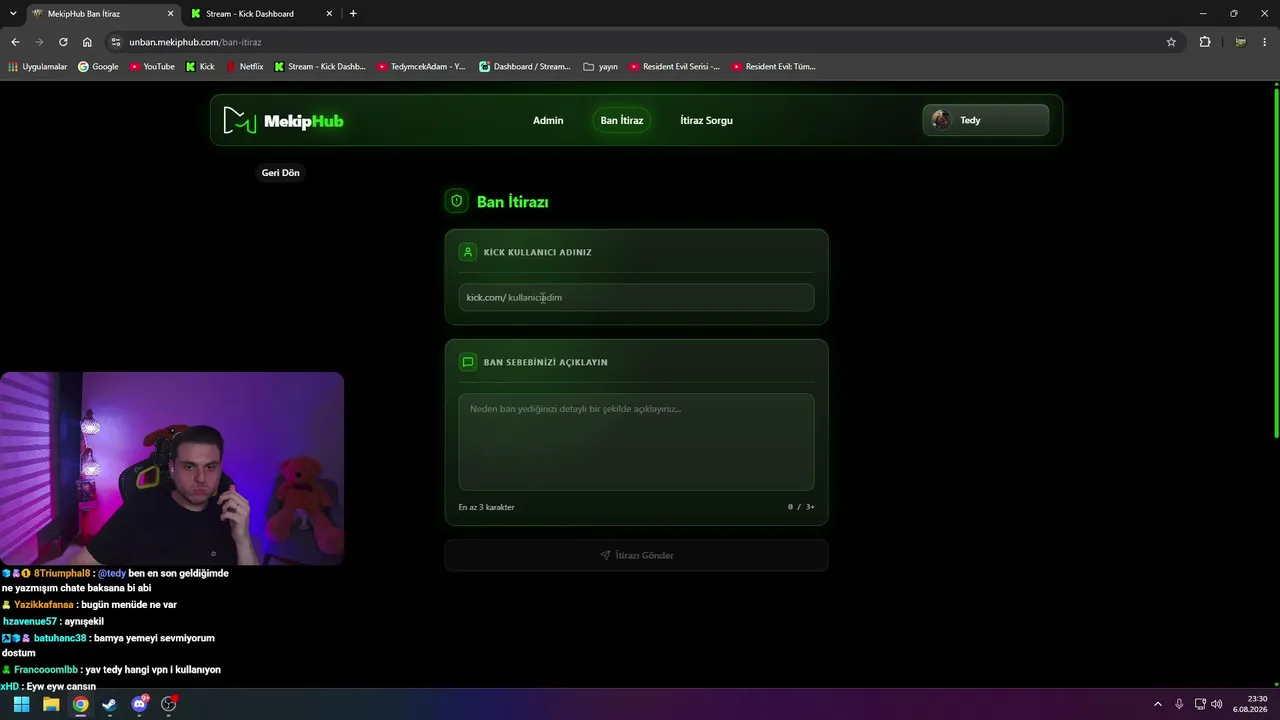1280x720 pixels.
Task: Open the YouTube bookmark
Action: (x=152, y=67)
